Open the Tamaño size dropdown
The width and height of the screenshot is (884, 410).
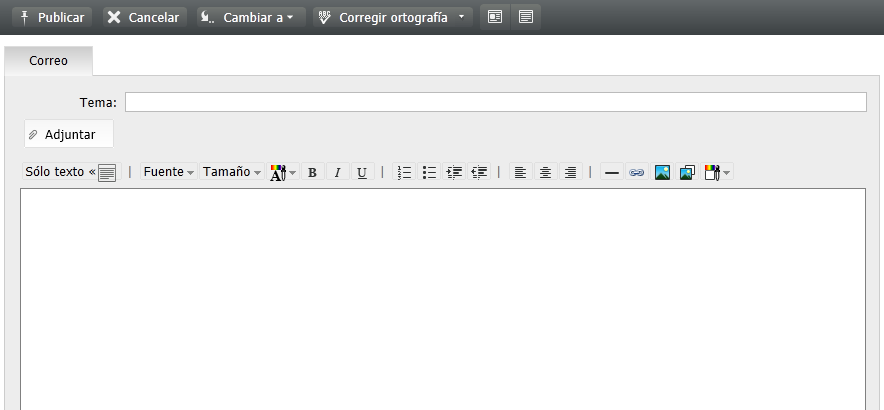point(231,172)
